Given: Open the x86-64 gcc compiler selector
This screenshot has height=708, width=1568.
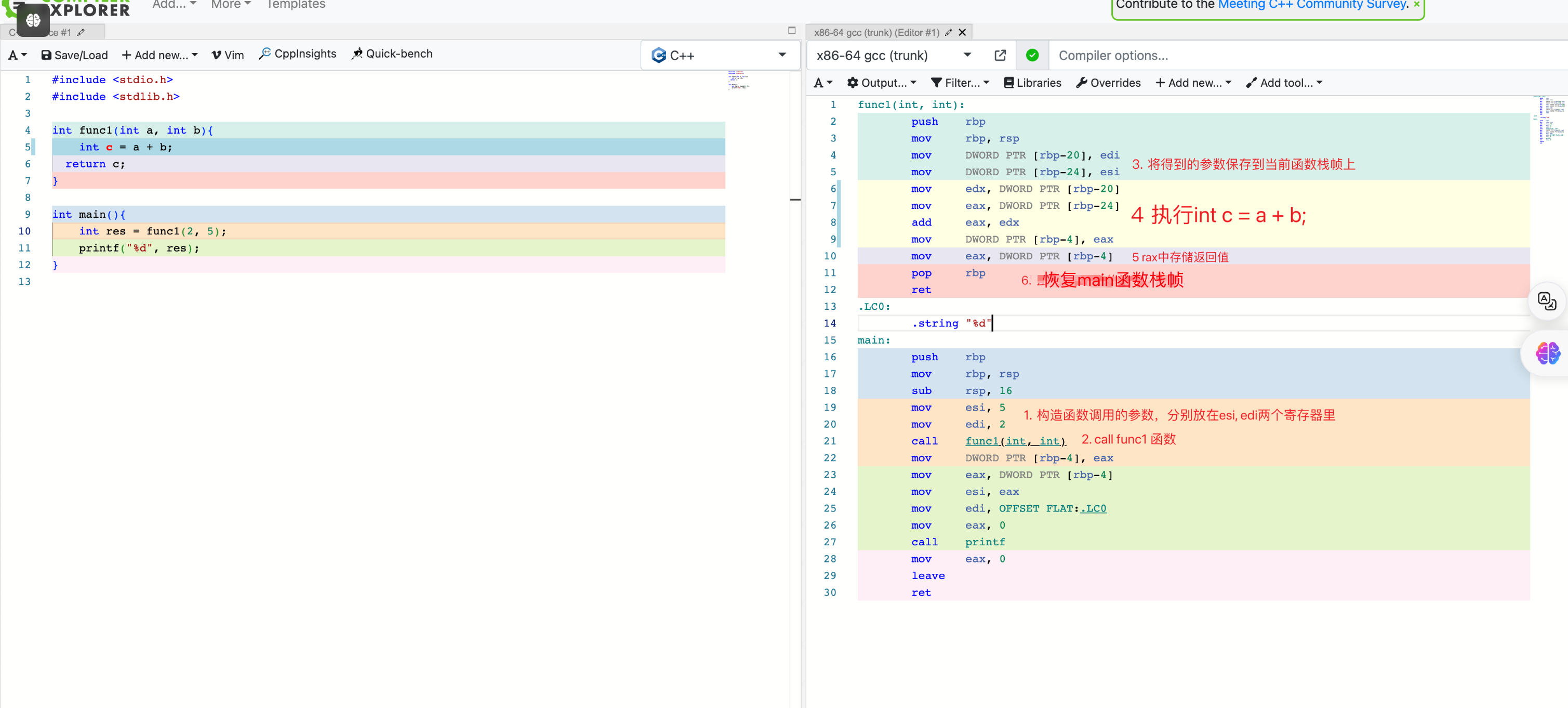Looking at the screenshot, I should coord(893,56).
